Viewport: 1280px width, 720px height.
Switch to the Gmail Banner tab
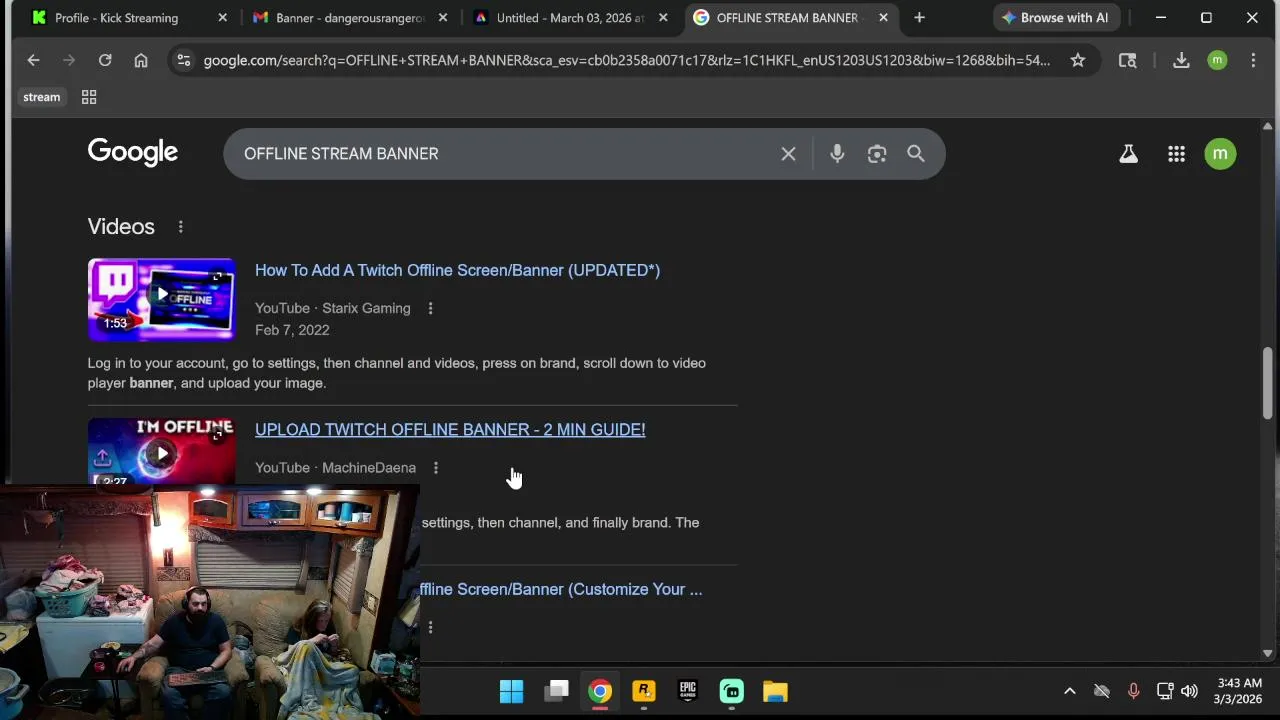pos(350,18)
